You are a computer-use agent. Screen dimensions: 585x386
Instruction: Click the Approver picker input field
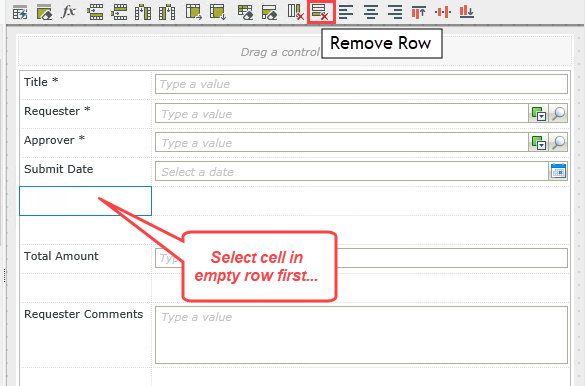click(x=342, y=142)
